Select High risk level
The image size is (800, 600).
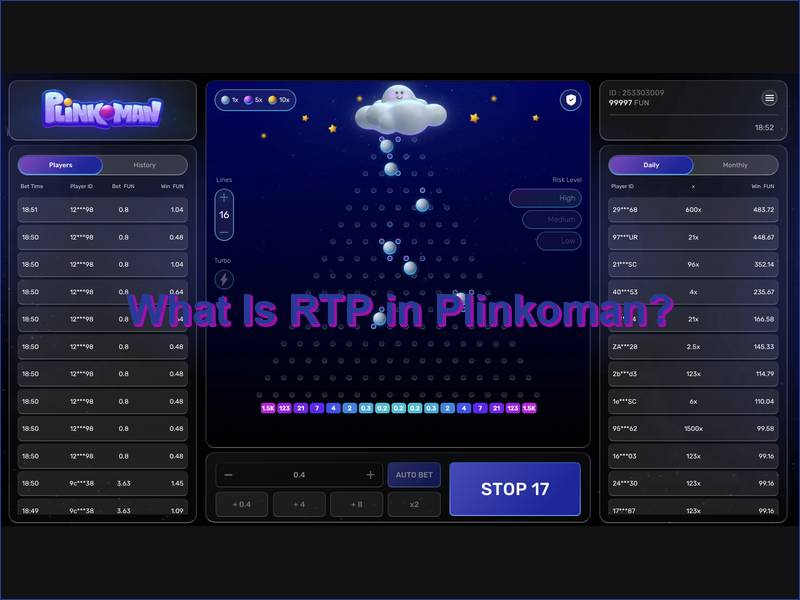coord(545,198)
